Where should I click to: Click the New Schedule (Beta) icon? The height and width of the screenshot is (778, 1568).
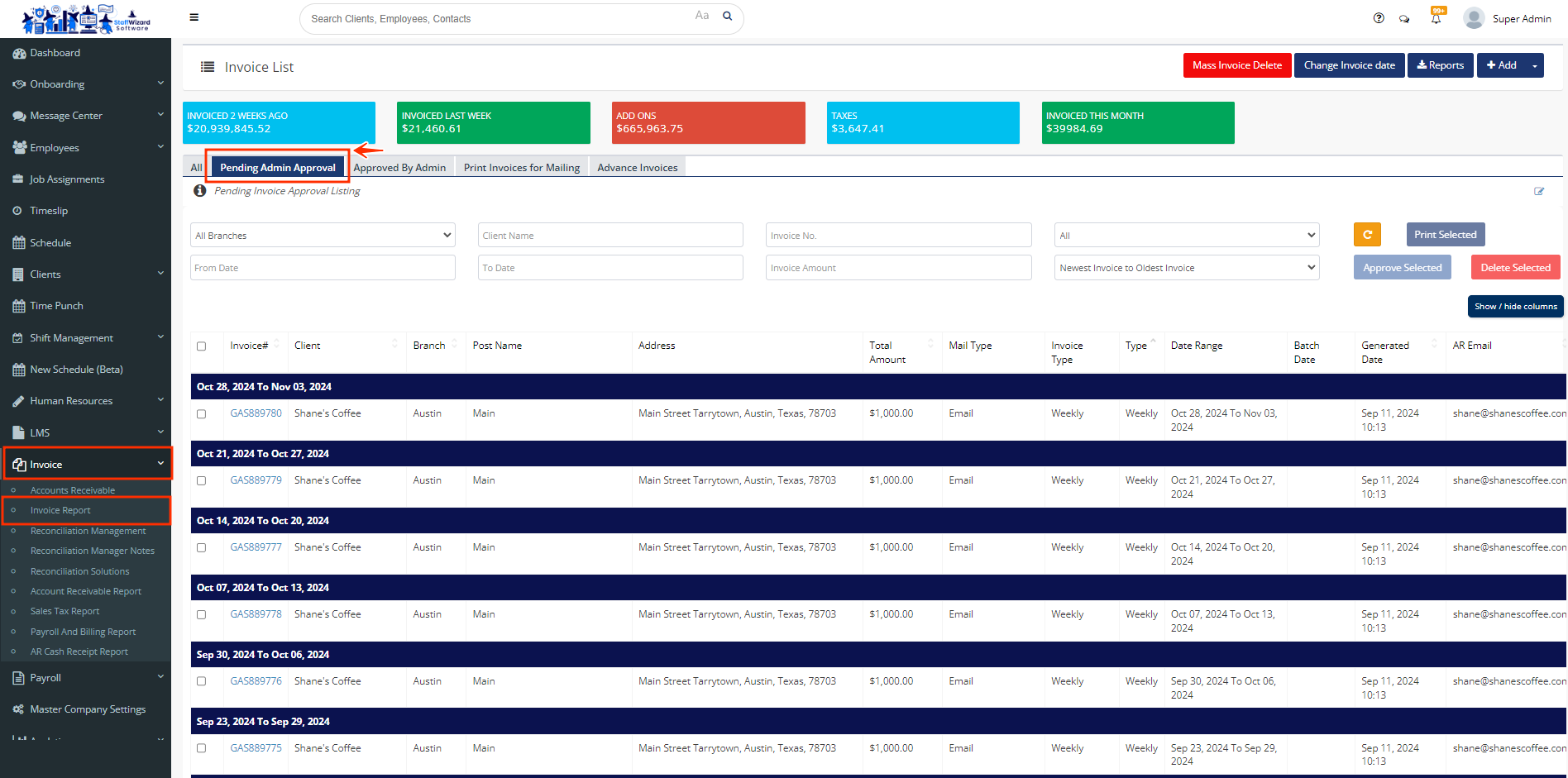[x=19, y=370]
